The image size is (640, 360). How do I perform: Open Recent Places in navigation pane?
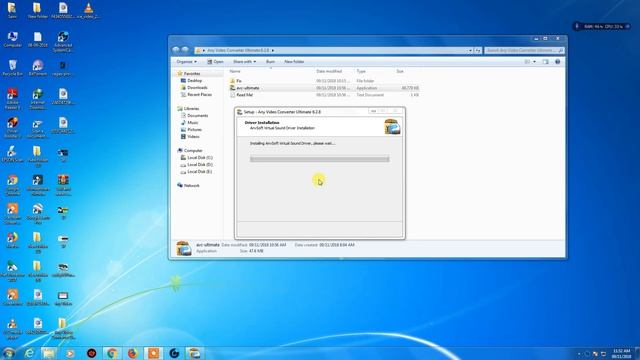[x=199, y=95]
